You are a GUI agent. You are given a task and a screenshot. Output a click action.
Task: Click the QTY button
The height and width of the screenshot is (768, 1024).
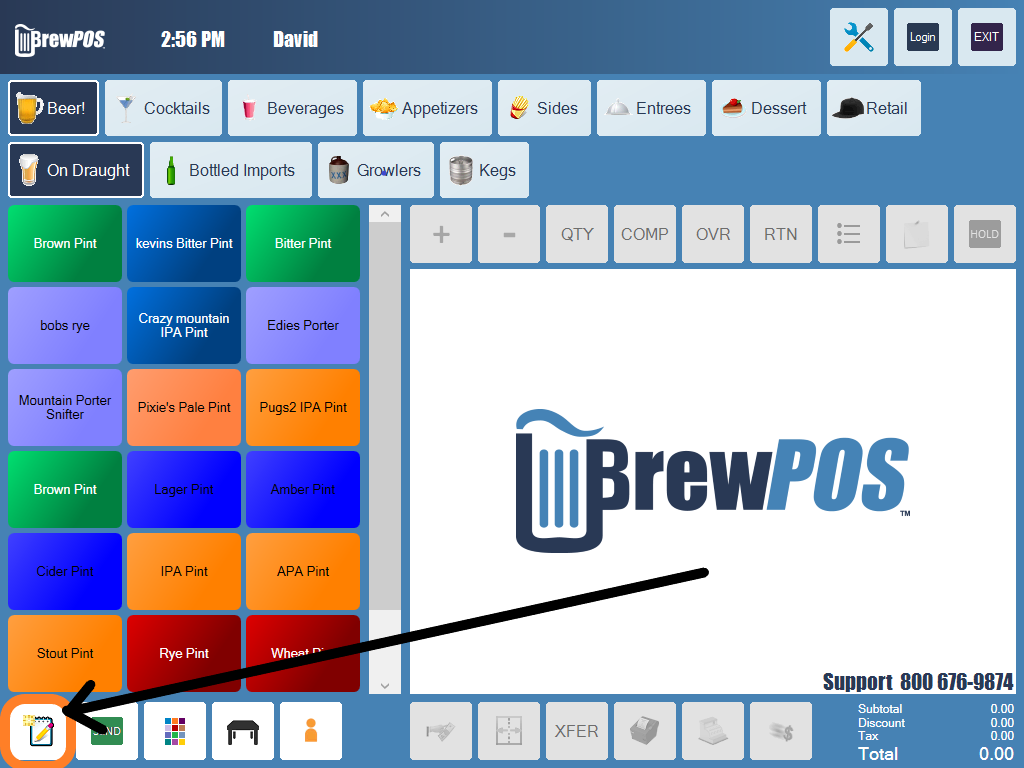(x=577, y=234)
